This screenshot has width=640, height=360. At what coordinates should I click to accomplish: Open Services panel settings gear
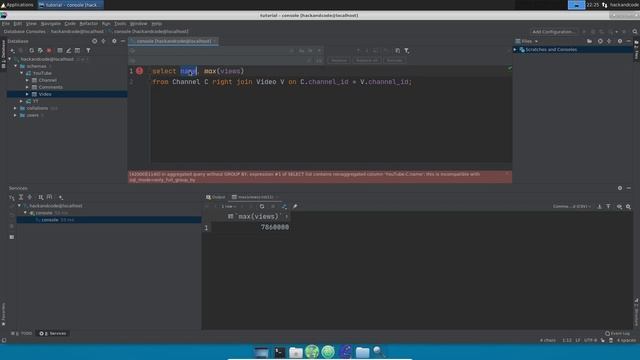pyautogui.click(x=620, y=188)
